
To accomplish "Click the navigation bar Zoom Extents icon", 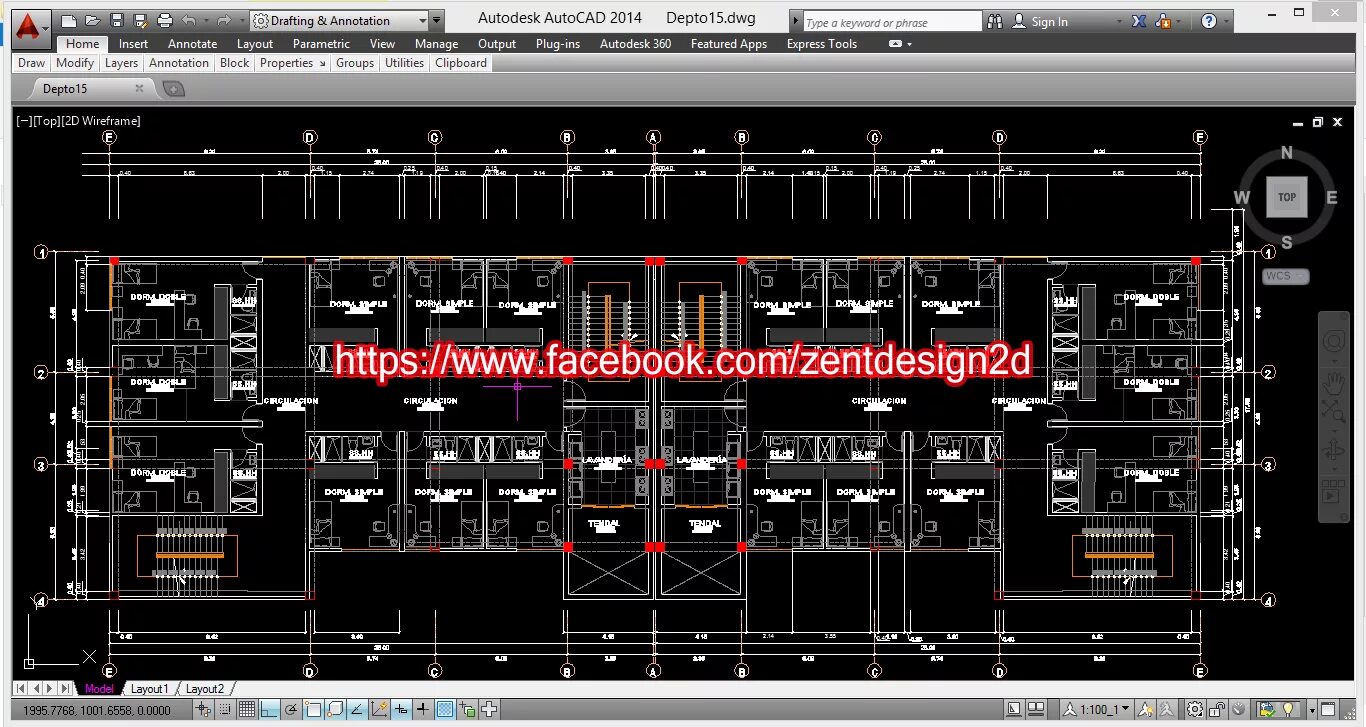I will coord(1334,410).
